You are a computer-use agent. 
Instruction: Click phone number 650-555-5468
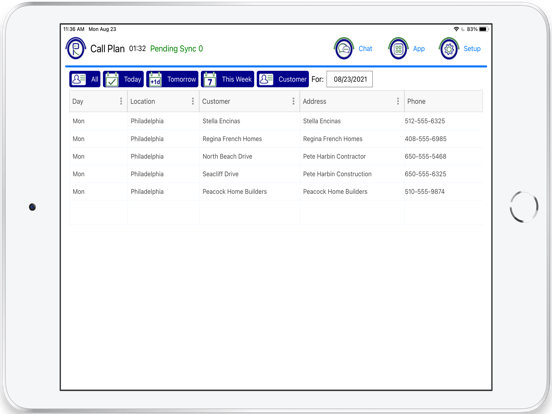(425, 156)
